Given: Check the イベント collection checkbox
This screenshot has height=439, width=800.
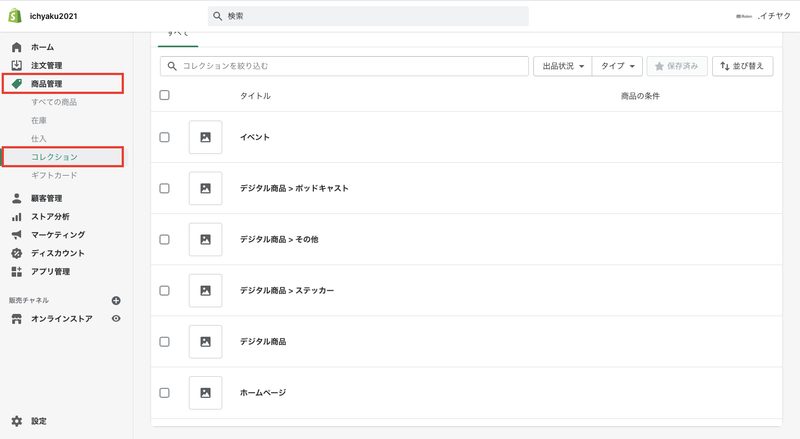Looking at the screenshot, I should (164, 137).
